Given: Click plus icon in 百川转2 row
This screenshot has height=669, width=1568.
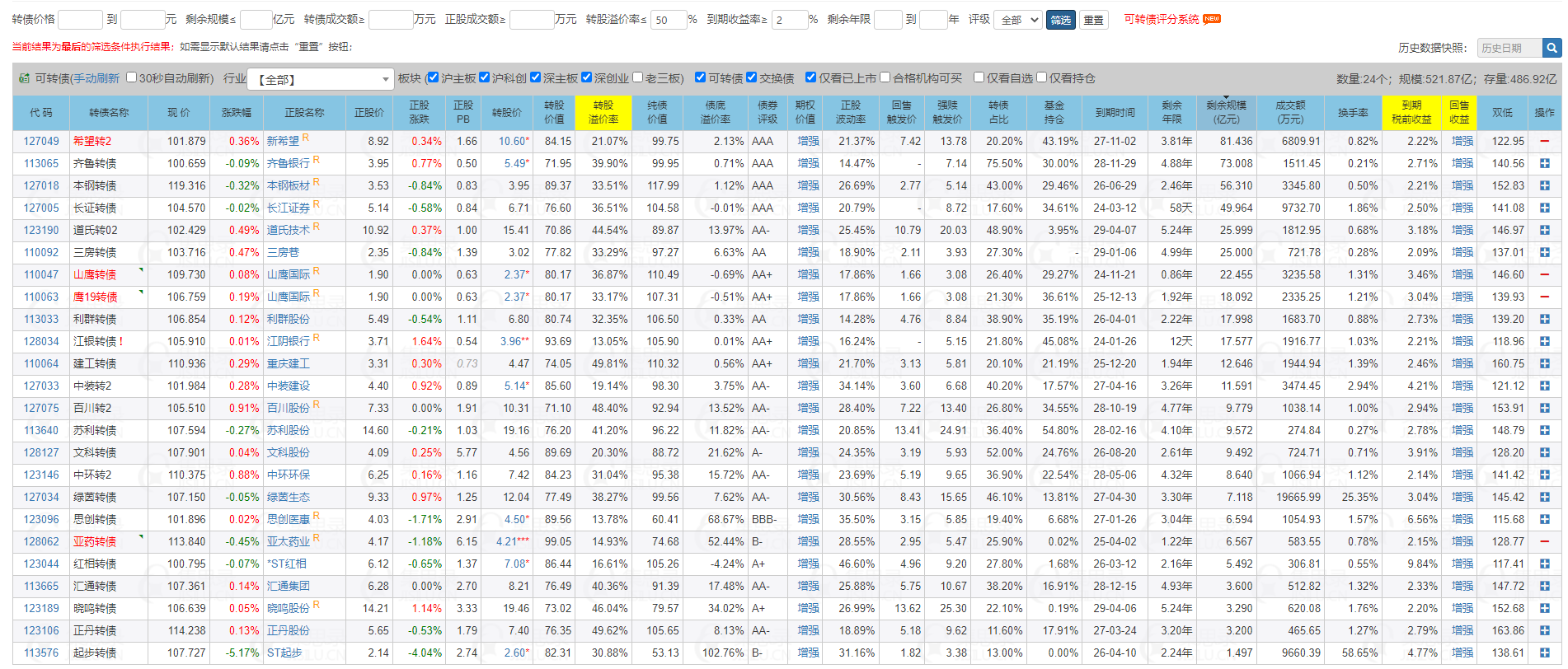Looking at the screenshot, I should click(1544, 409).
